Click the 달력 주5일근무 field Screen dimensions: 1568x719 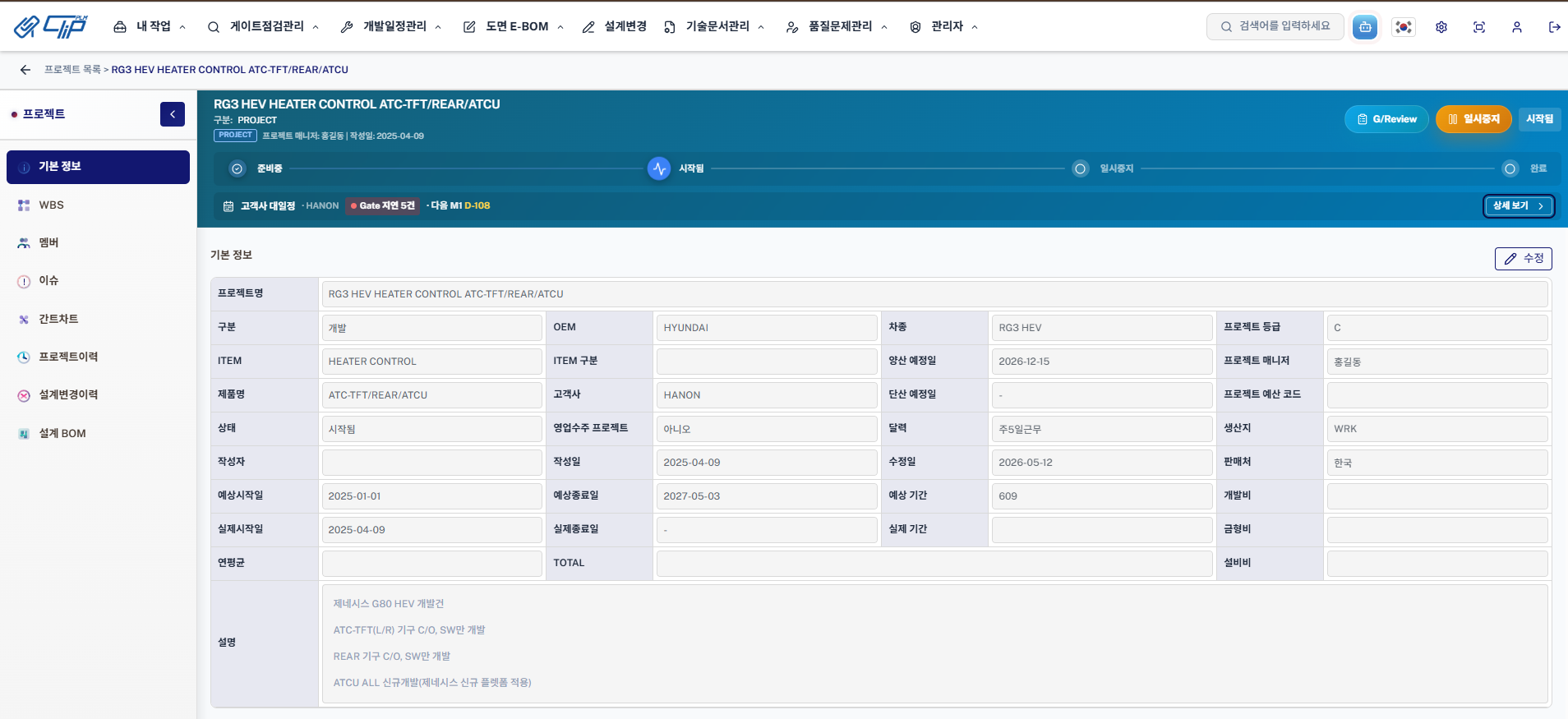pos(1102,429)
